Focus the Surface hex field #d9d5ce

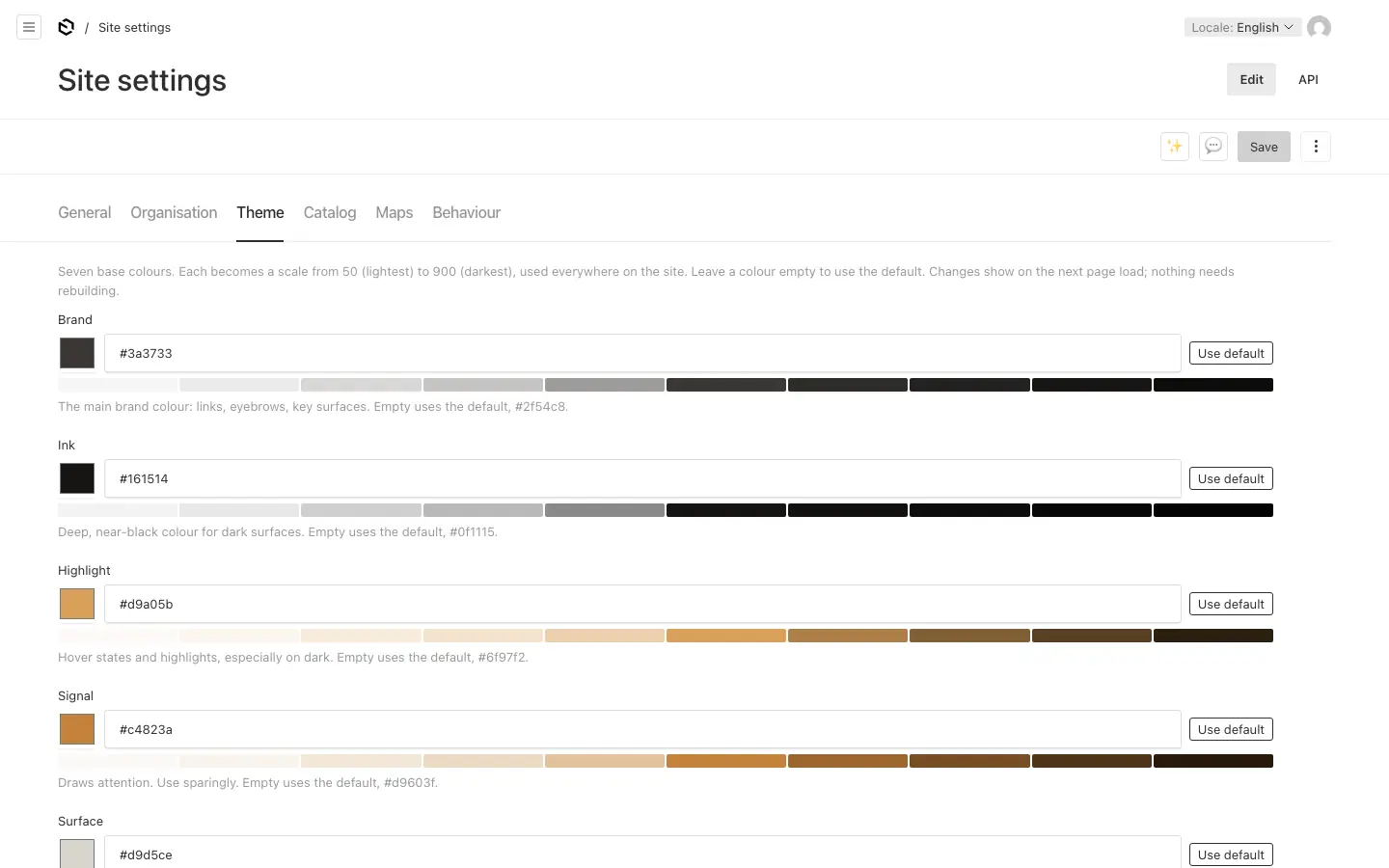[x=642, y=853]
